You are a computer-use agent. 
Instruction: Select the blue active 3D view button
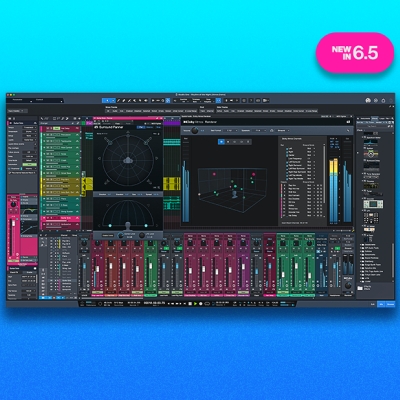[x=221, y=142]
